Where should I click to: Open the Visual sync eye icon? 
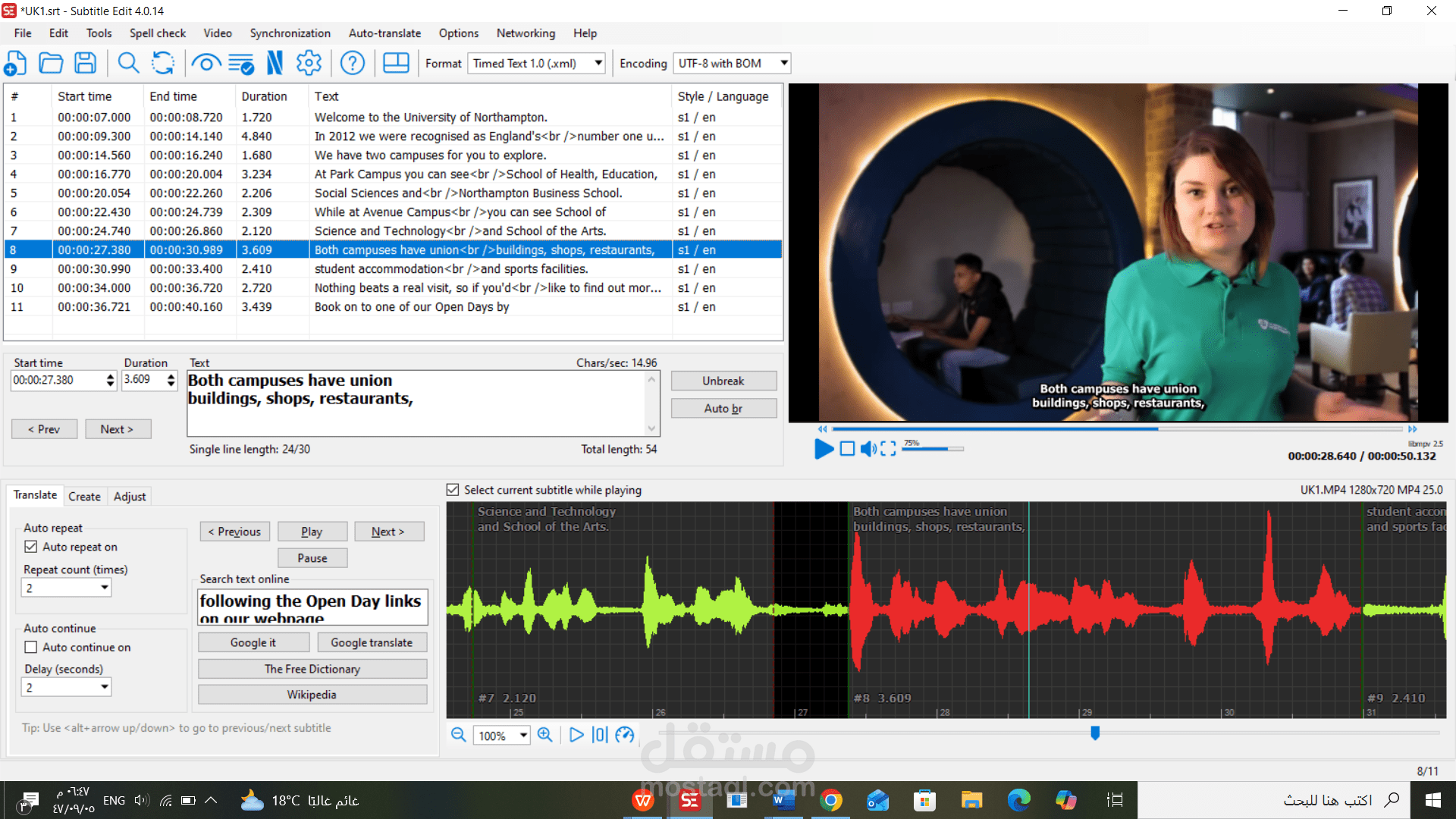(x=206, y=63)
